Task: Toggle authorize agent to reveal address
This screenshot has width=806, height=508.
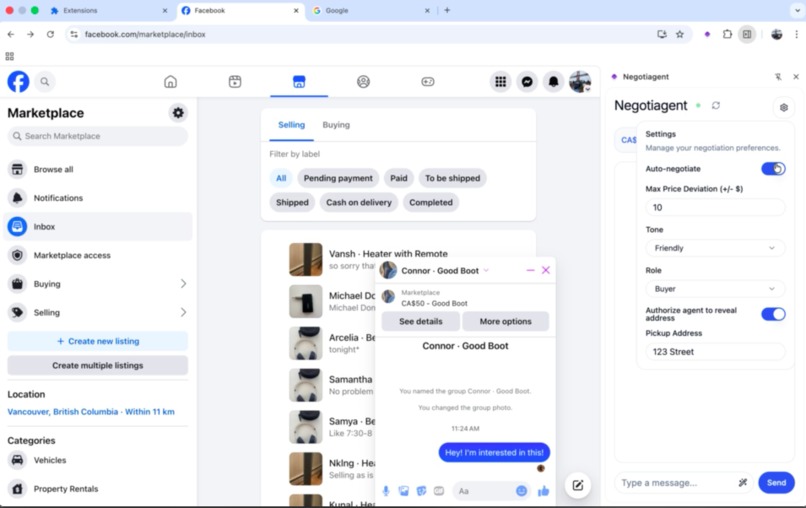Action: coord(773,314)
